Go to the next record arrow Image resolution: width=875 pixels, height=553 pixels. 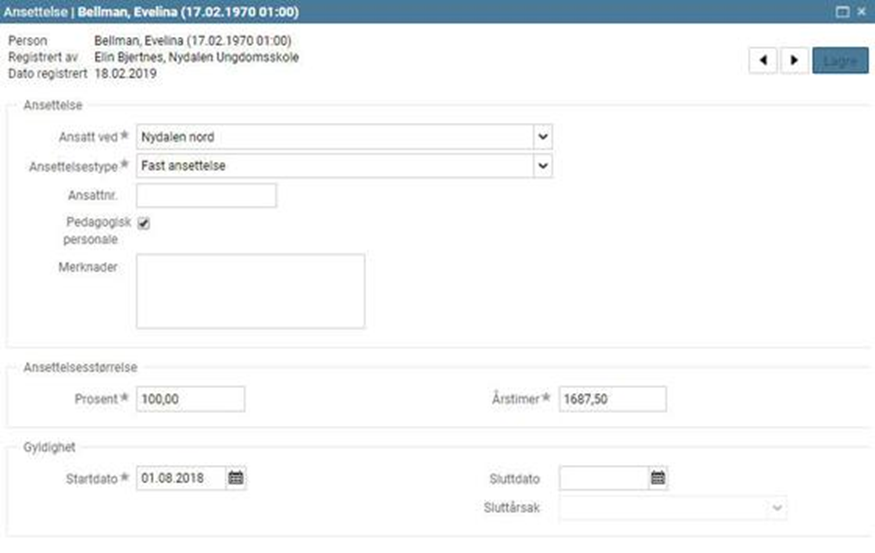pyautogui.click(x=794, y=60)
